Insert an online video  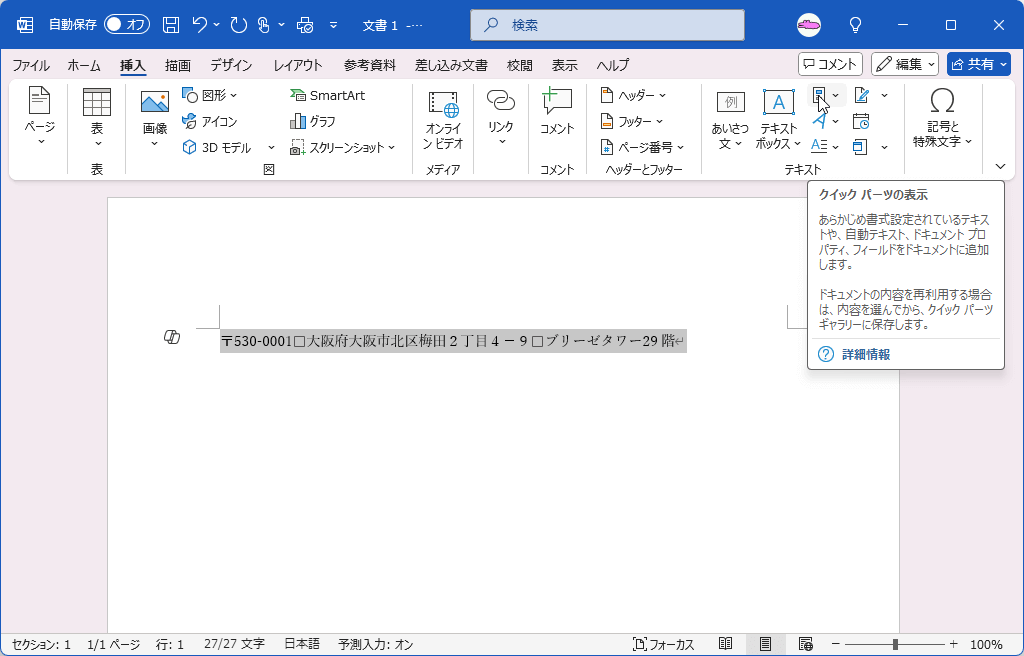tap(442, 120)
